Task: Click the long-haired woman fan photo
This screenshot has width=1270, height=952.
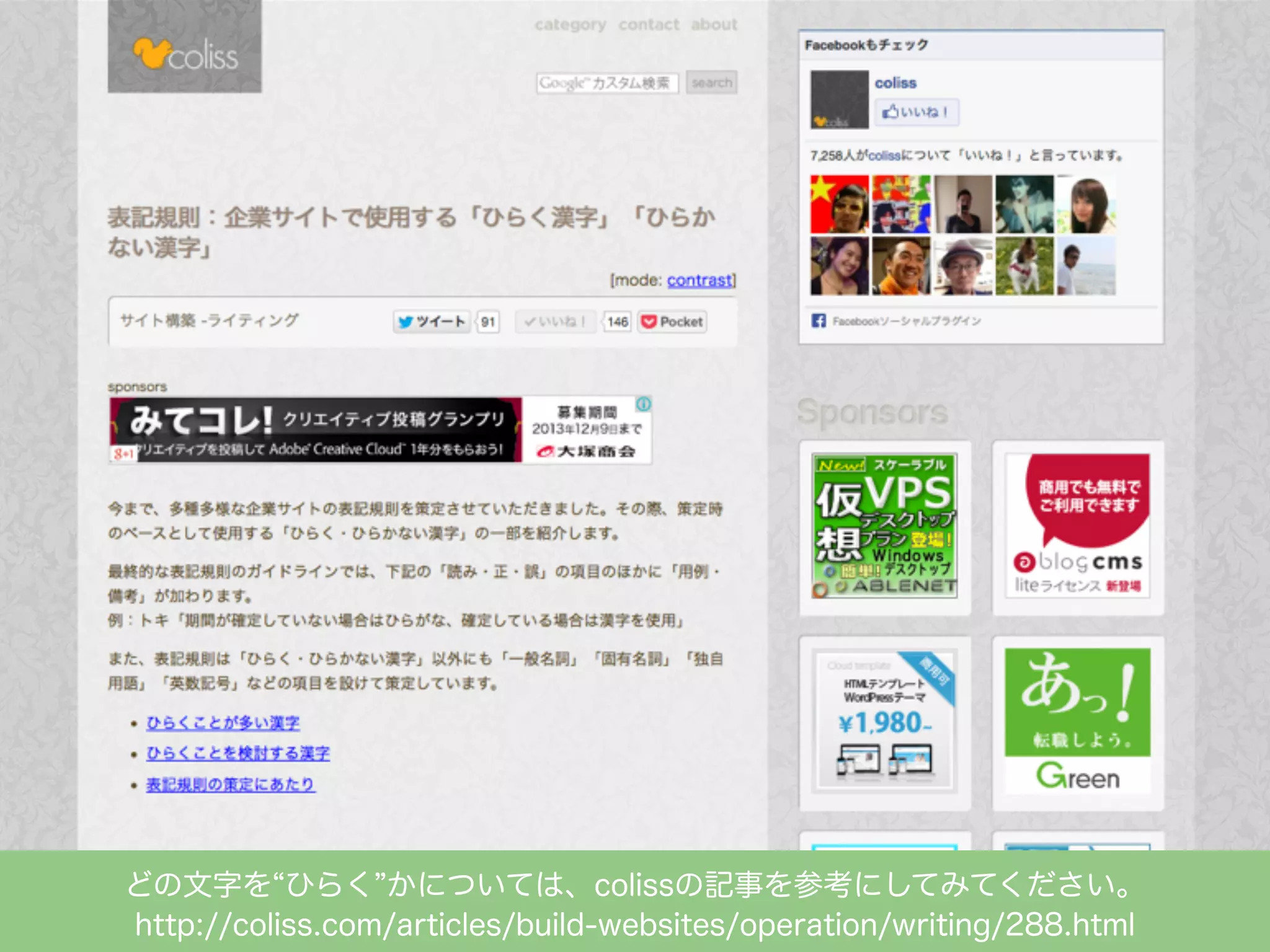Action: (1086, 205)
